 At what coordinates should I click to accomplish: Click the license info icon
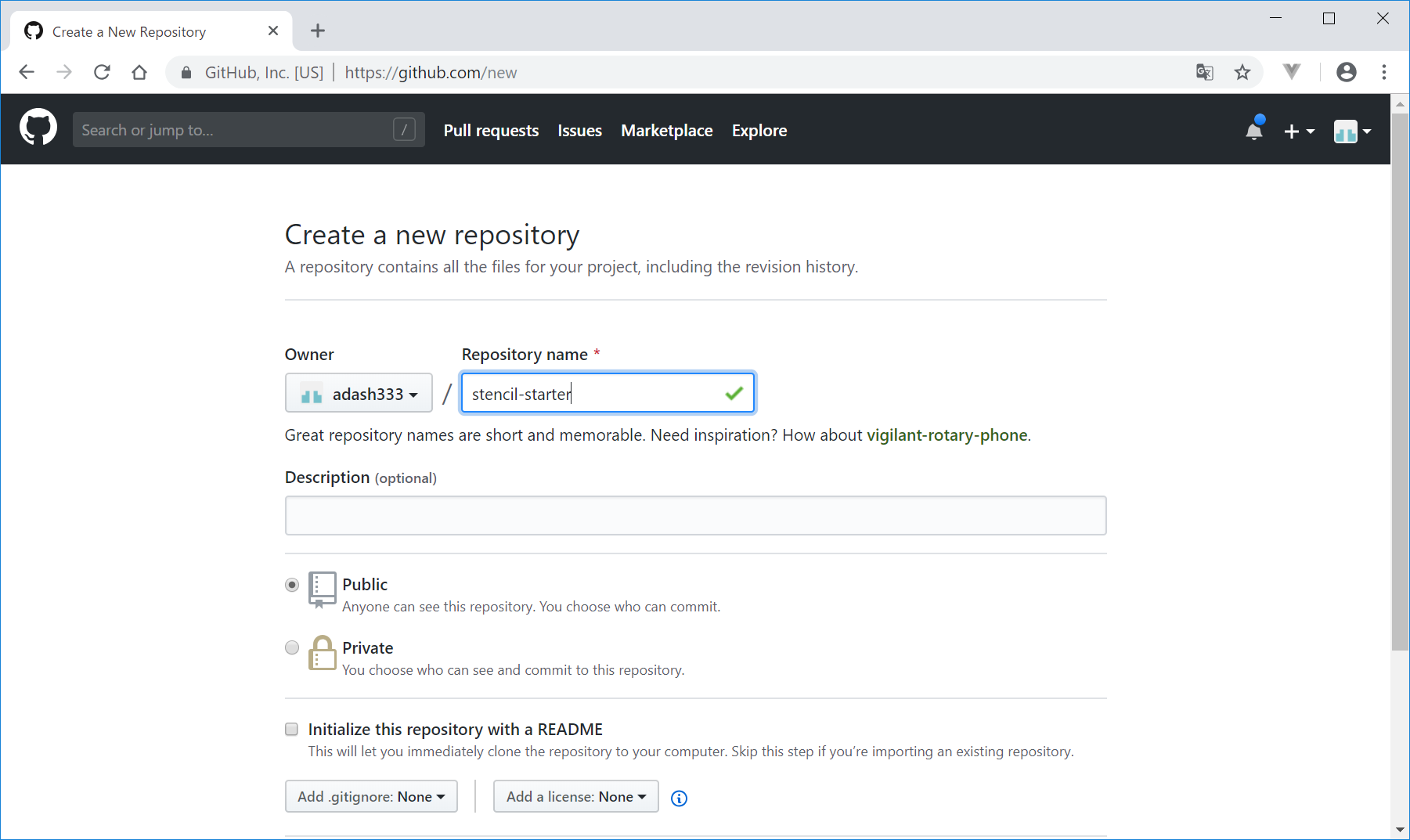coord(680,799)
